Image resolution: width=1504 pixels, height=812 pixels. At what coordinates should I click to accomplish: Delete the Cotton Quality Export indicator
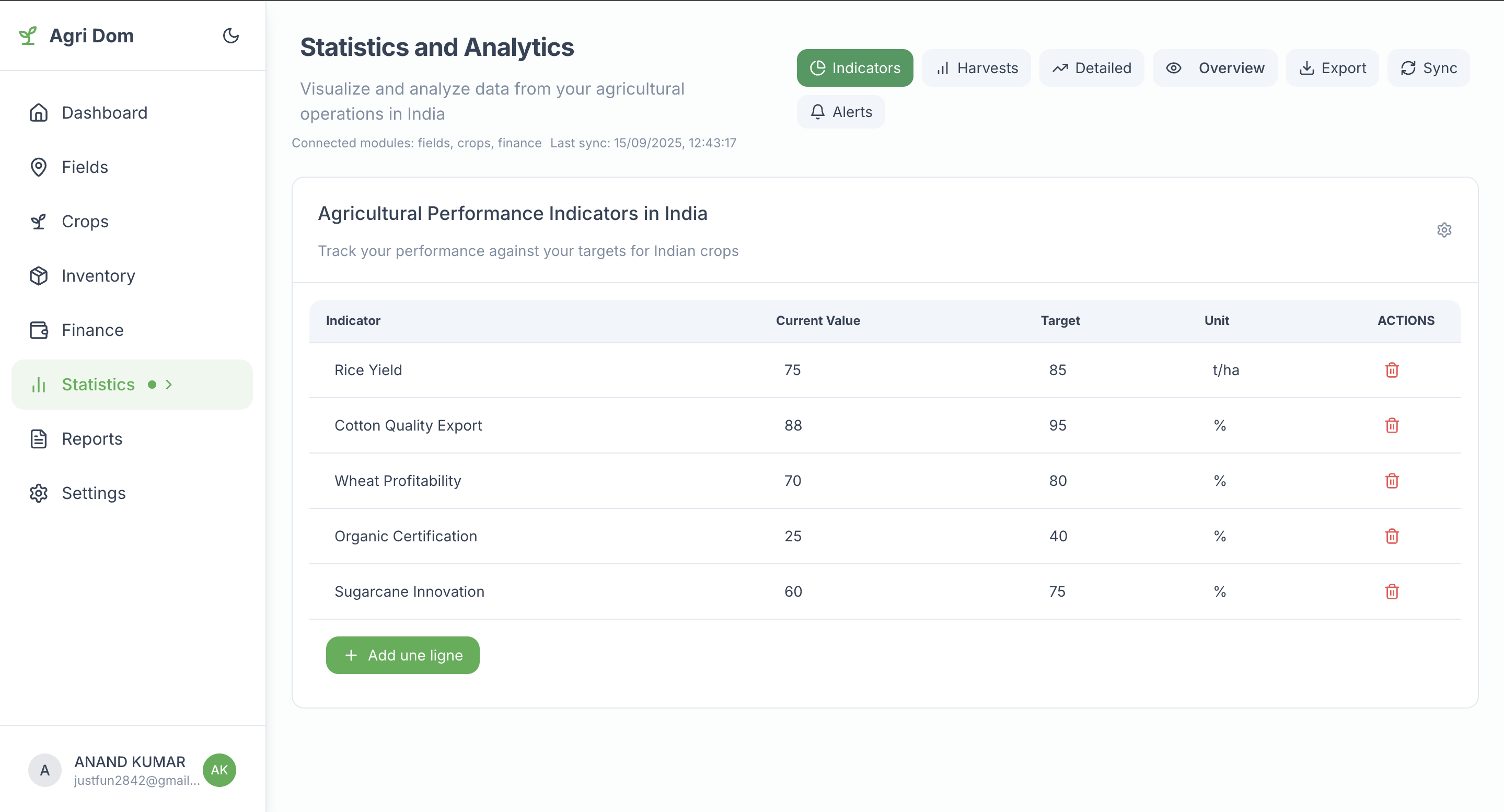tap(1391, 425)
